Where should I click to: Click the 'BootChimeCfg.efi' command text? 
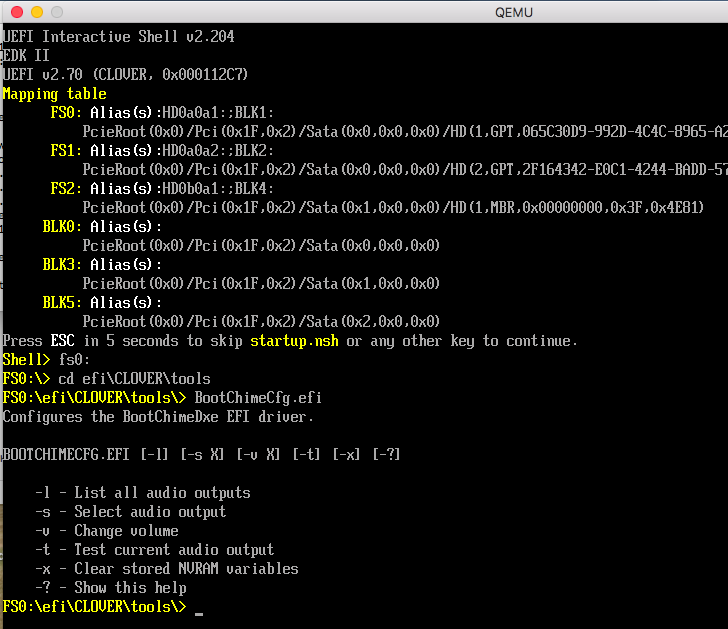[x=258, y=398]
